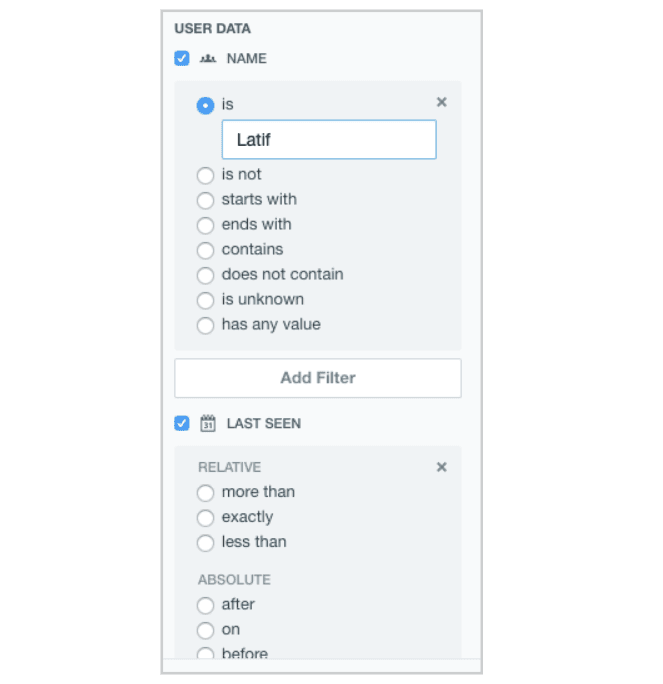Select the 'is unknown' condition

(205, 300)
